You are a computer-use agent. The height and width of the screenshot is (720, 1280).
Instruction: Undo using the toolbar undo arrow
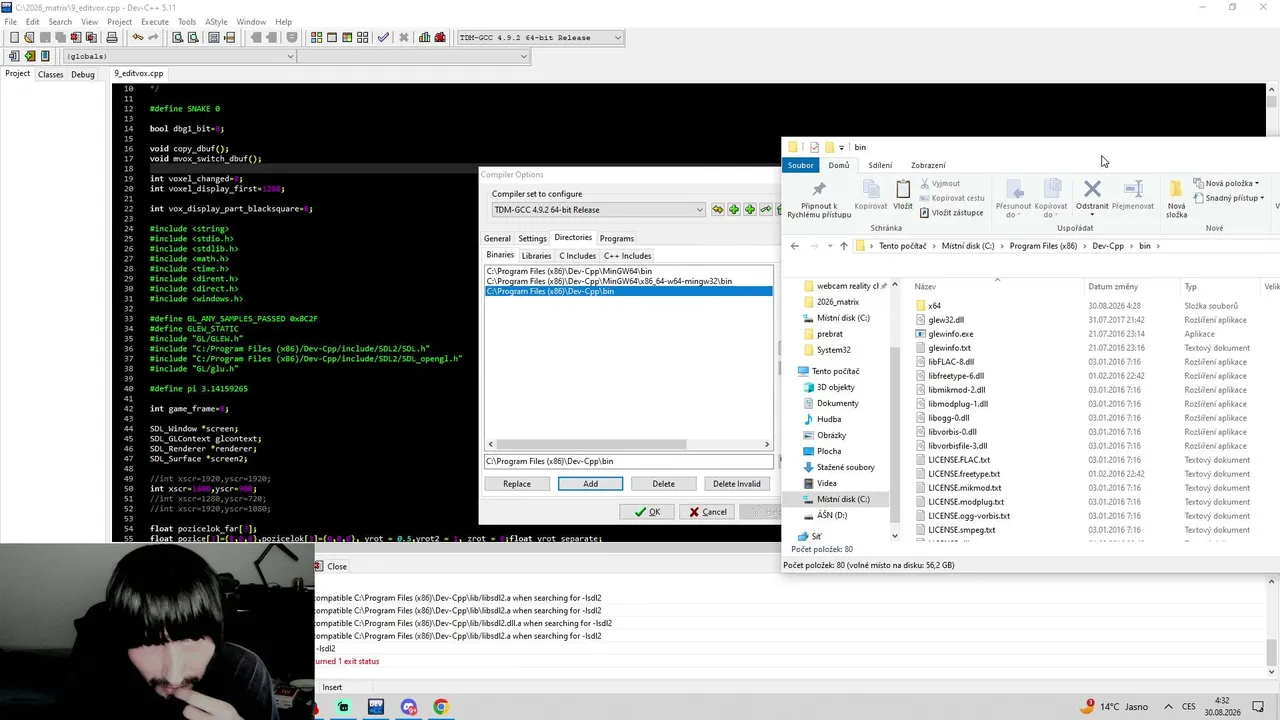138,38
